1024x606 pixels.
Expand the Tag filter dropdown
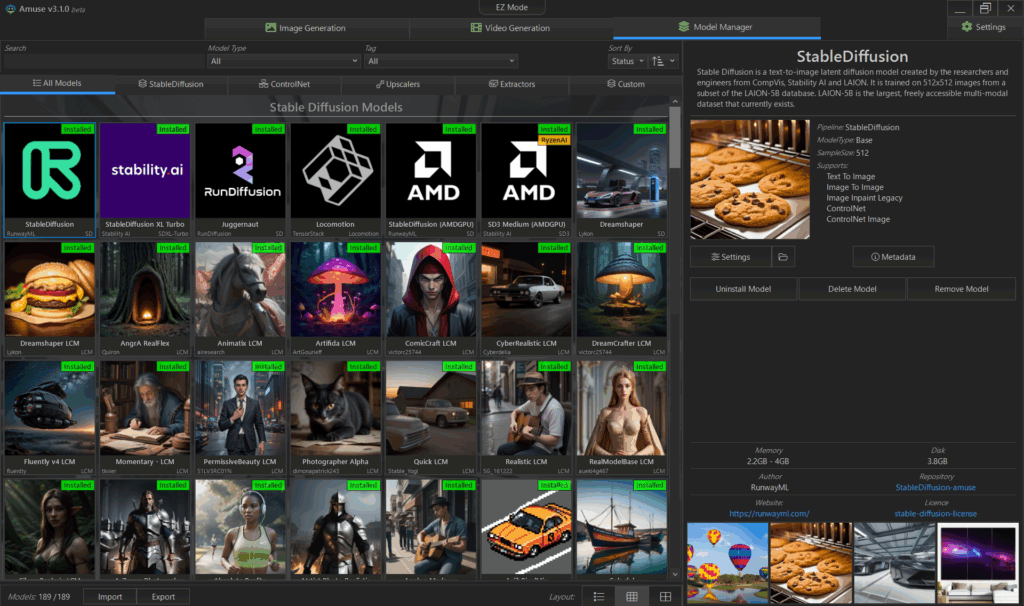(441, 61)
